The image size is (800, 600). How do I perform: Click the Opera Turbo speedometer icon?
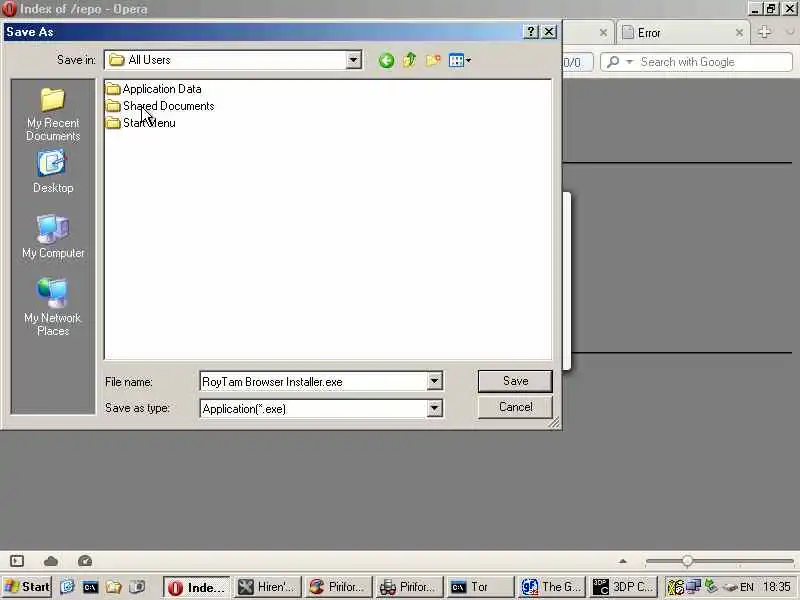[85, 561]
